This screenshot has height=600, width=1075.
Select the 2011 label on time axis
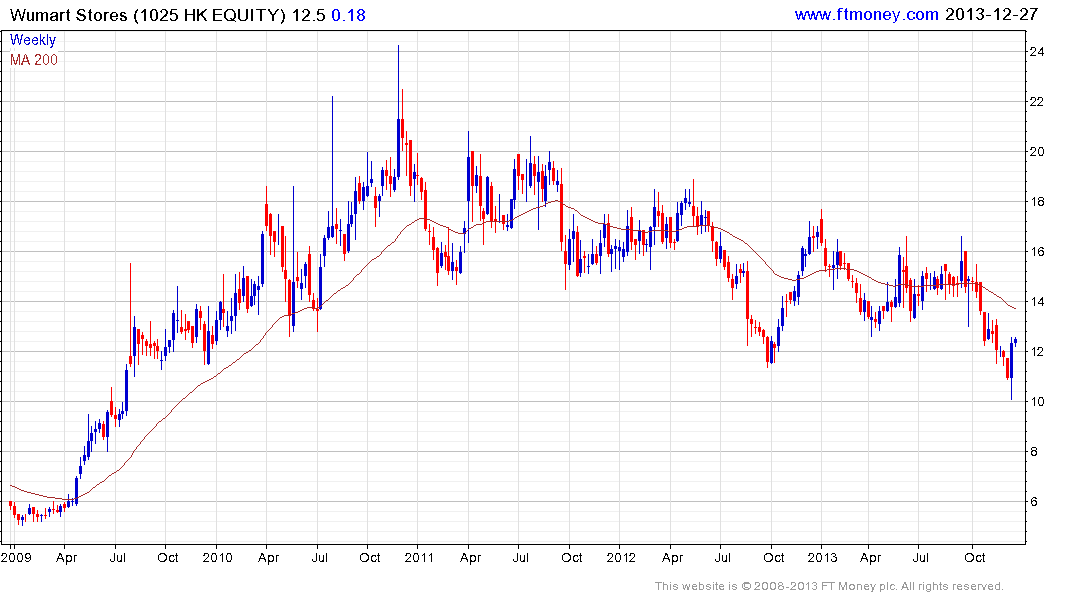[419, 556]
